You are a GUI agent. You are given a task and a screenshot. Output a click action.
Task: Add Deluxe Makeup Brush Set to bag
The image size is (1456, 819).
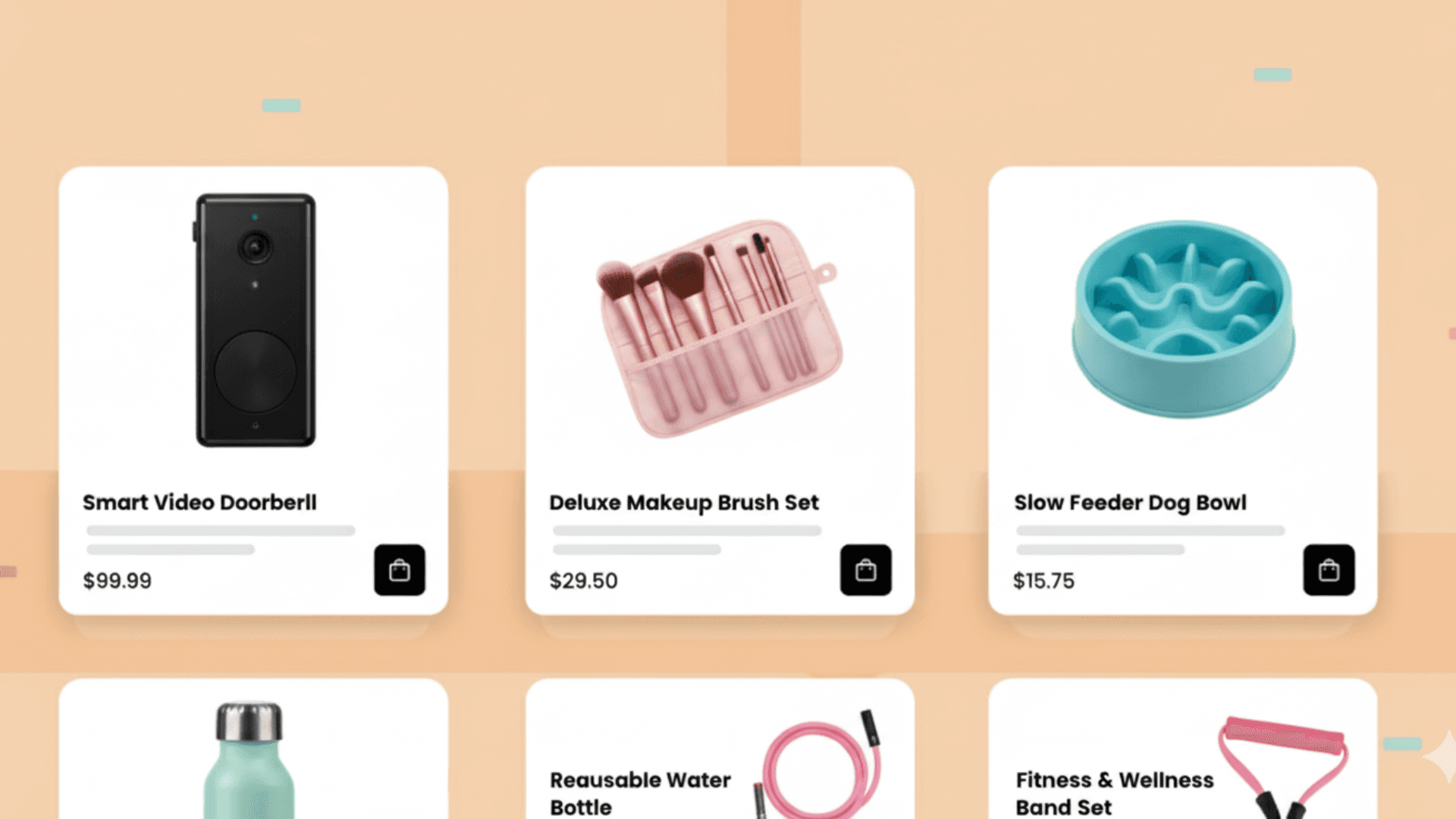(866, 570)
